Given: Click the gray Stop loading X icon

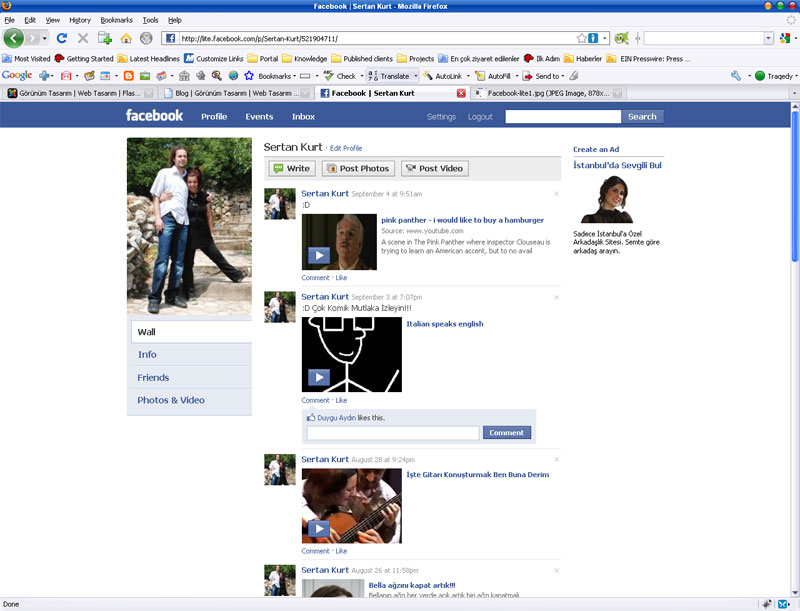Looking at the screenshot, I should point(83,38).
